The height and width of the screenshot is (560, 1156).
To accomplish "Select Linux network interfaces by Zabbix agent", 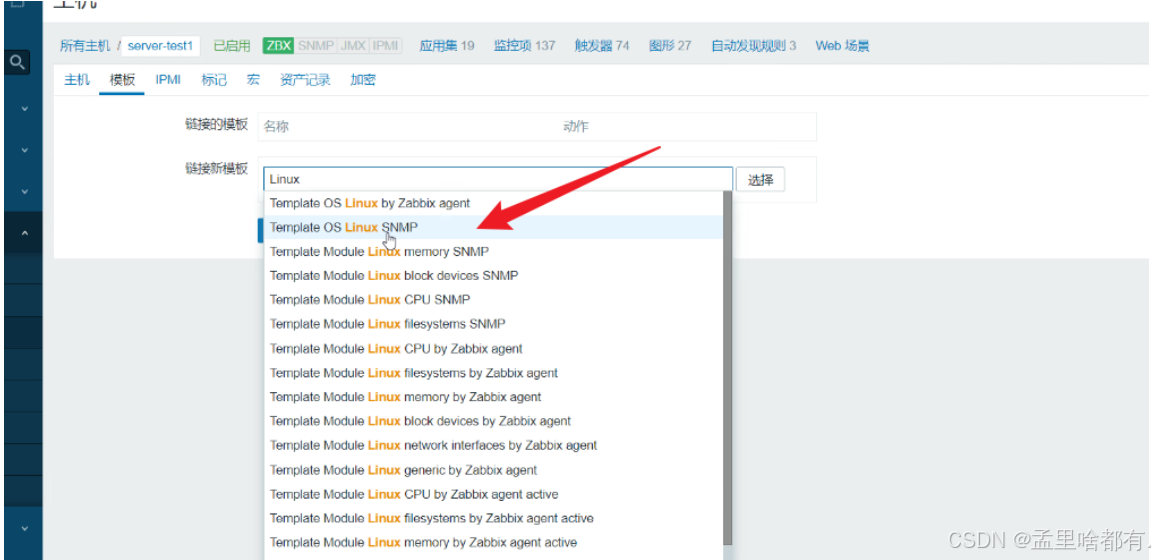I will [x=493, y=445].
